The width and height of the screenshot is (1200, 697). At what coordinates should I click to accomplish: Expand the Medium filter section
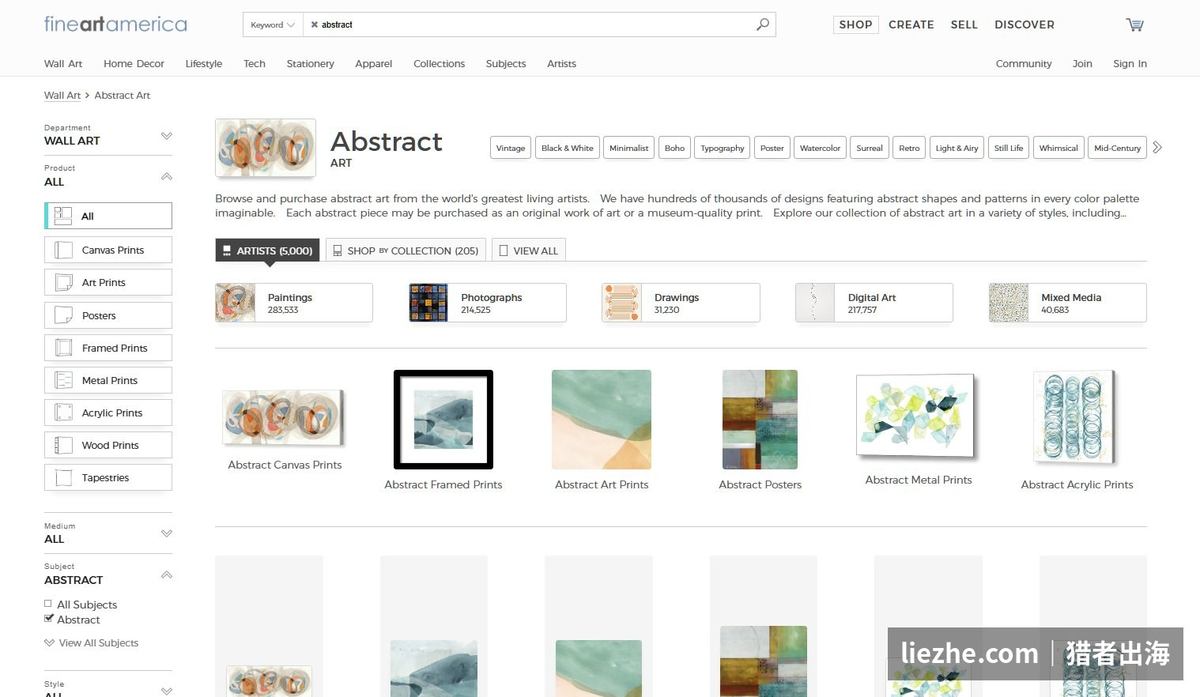click(x=166, y=533)
